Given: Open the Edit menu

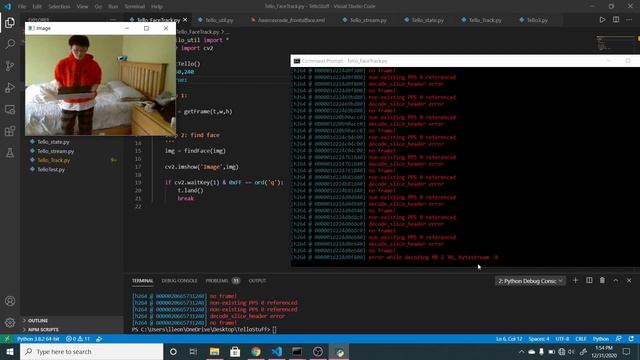Looking at the screenshot, I should pyautogui.click(x=37, y=7).
